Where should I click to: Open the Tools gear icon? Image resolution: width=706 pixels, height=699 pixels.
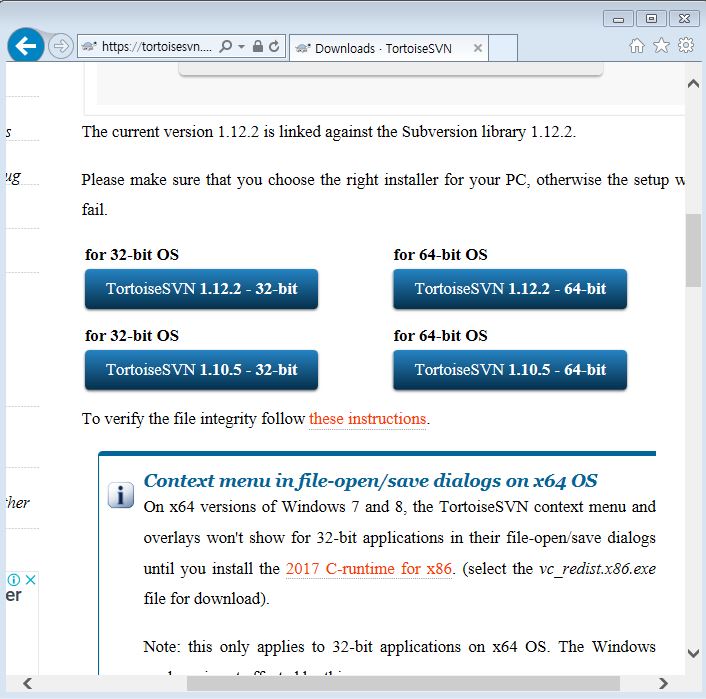coord(686,45)
